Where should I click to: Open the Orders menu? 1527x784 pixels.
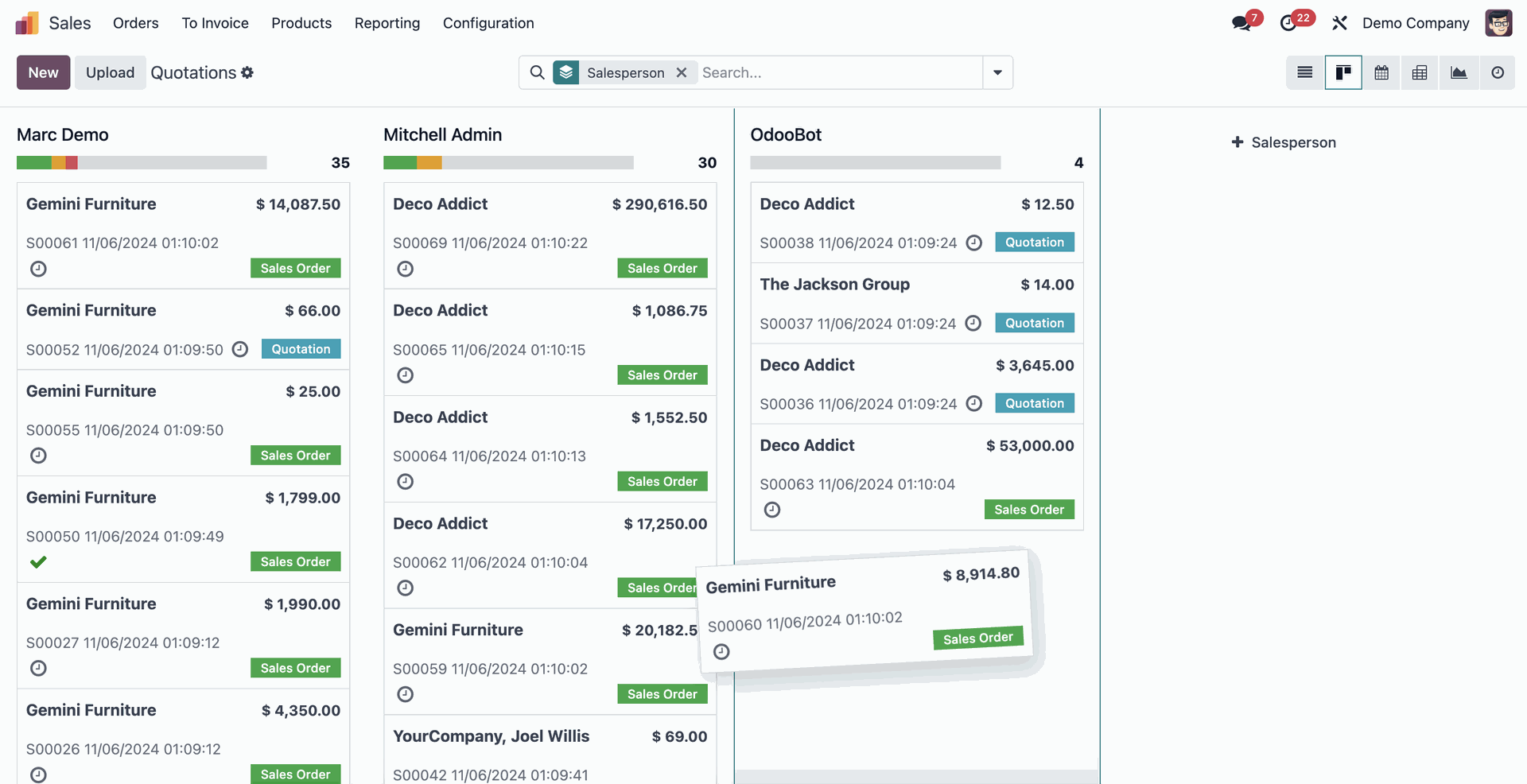click(136, 23)
